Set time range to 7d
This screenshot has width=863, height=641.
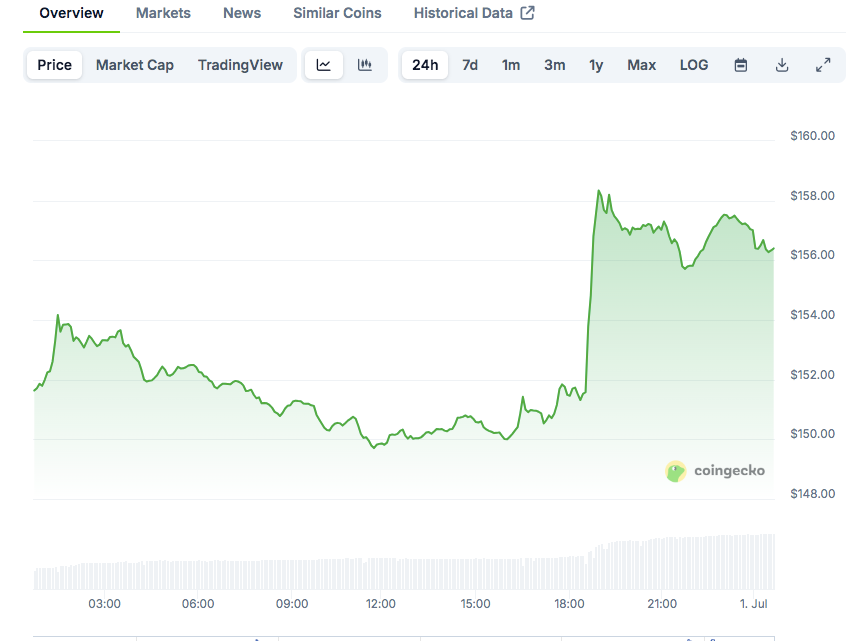click(470, 65)
